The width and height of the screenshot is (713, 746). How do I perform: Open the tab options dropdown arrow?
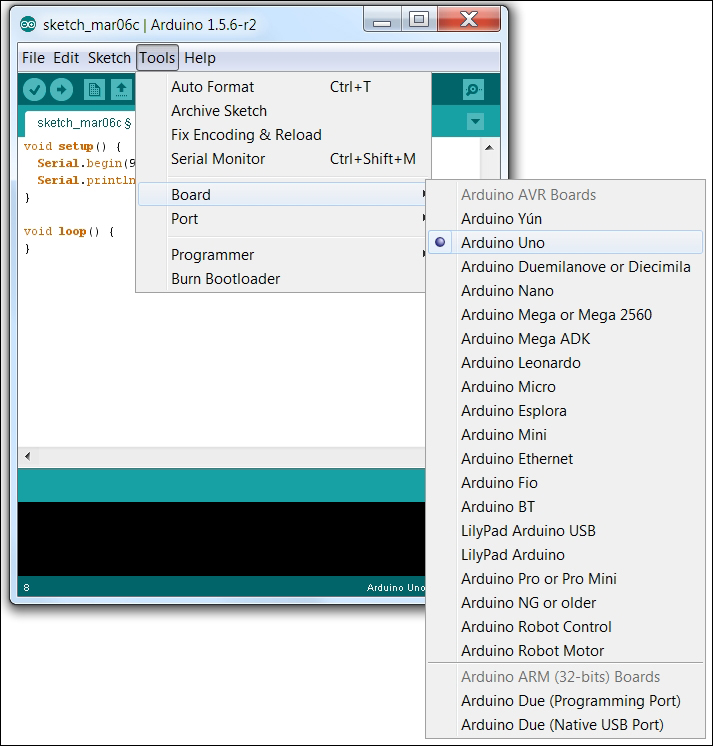tap(475, 122)
